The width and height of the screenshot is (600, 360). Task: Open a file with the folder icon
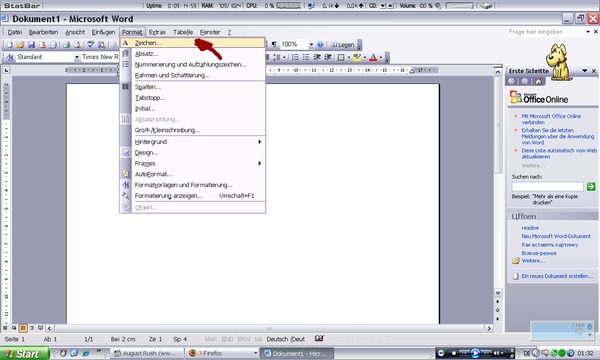20,45
